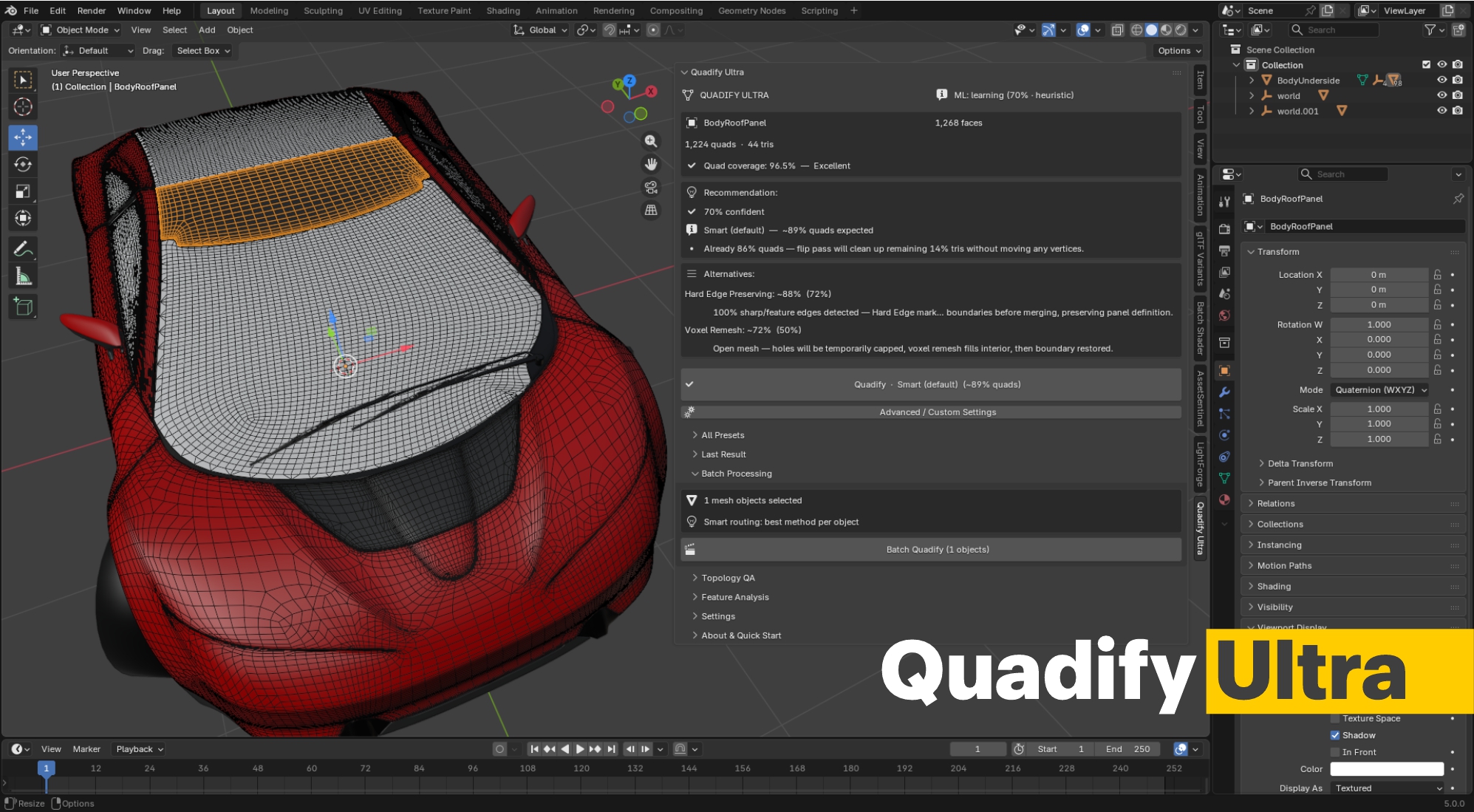Play the animation in timeline

point(580,749)
